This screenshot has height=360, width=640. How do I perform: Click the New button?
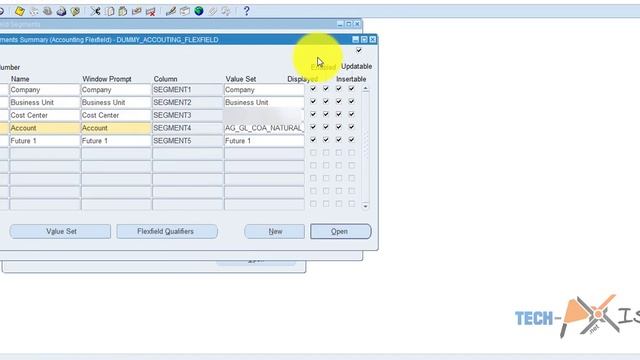tap(275, 231)
